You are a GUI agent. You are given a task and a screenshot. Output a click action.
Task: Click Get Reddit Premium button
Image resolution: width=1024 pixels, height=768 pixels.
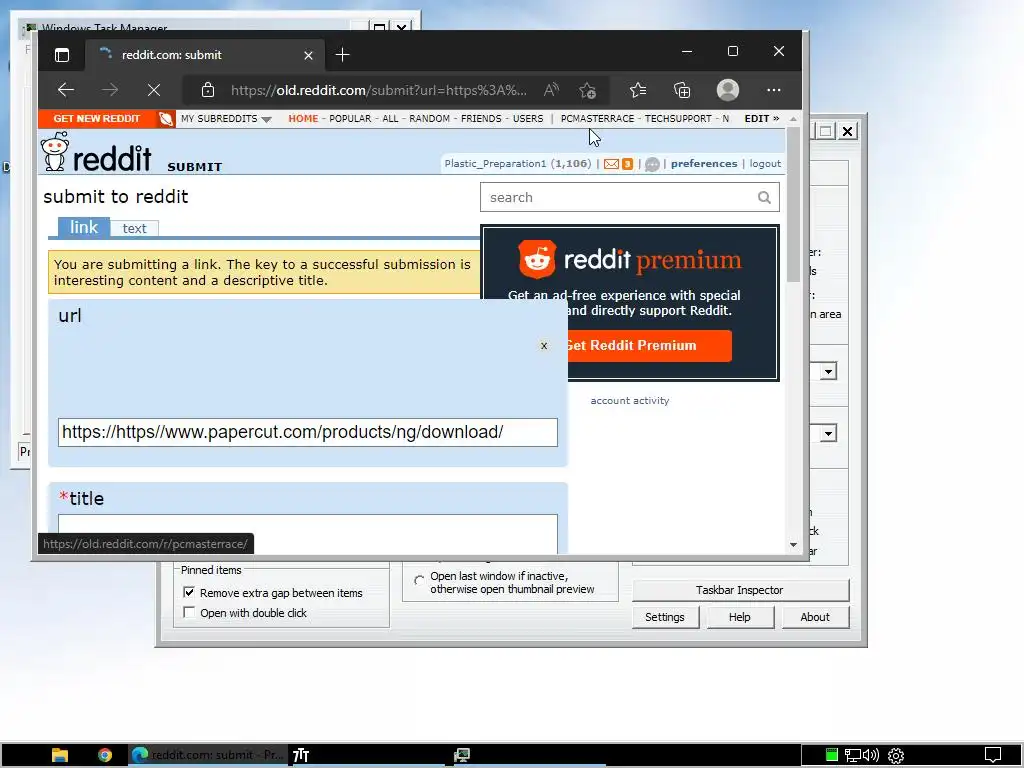(x=649, y=345)
